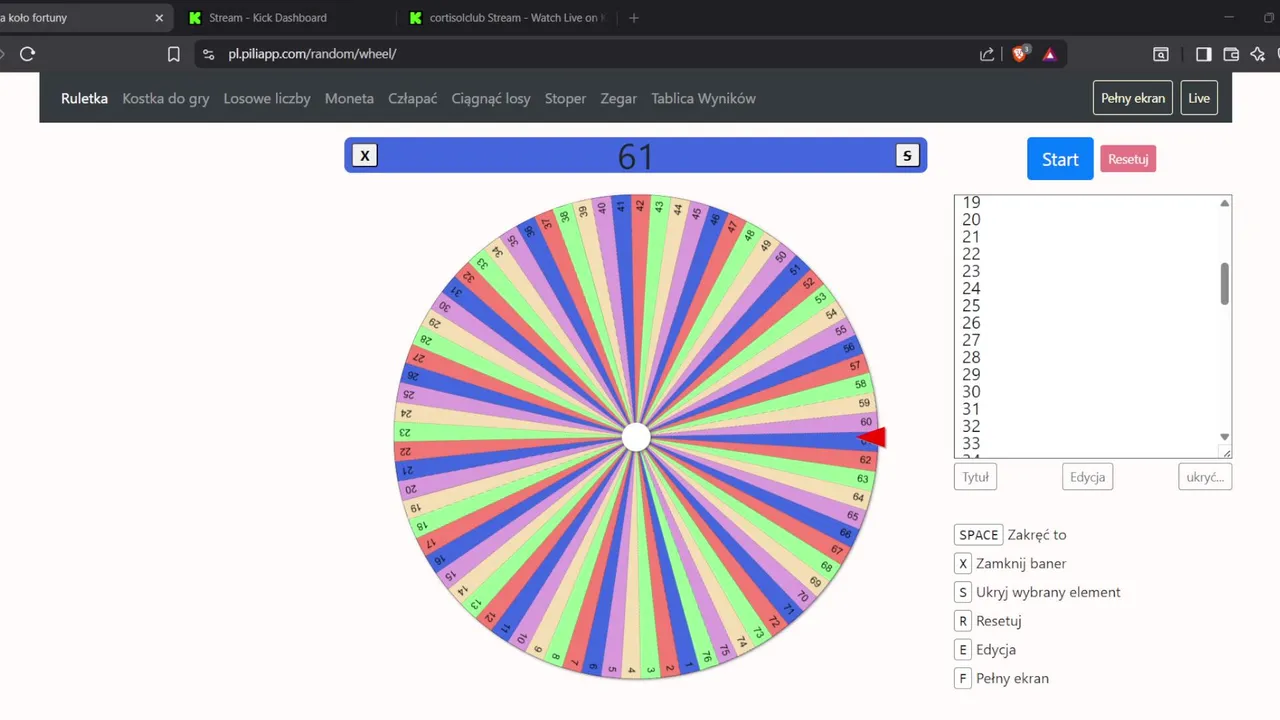1280x720 pixels.
Task: Click the red wheel pointer arrow
Action: pos(873,437)
